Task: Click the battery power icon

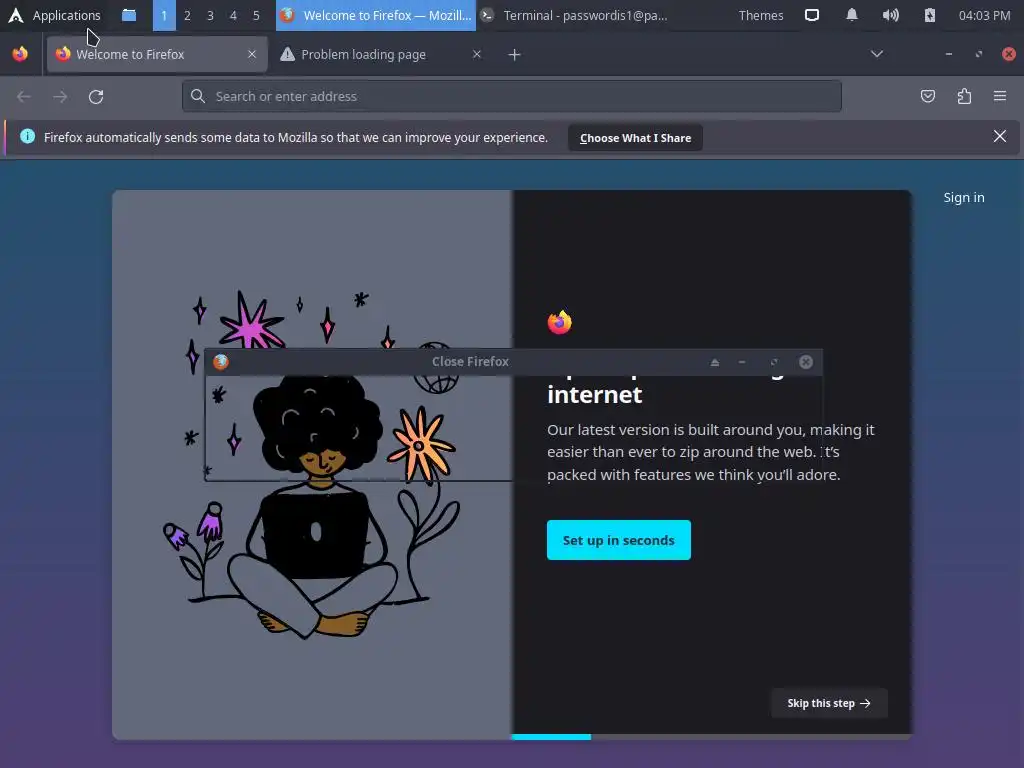Action: (930, 15)
